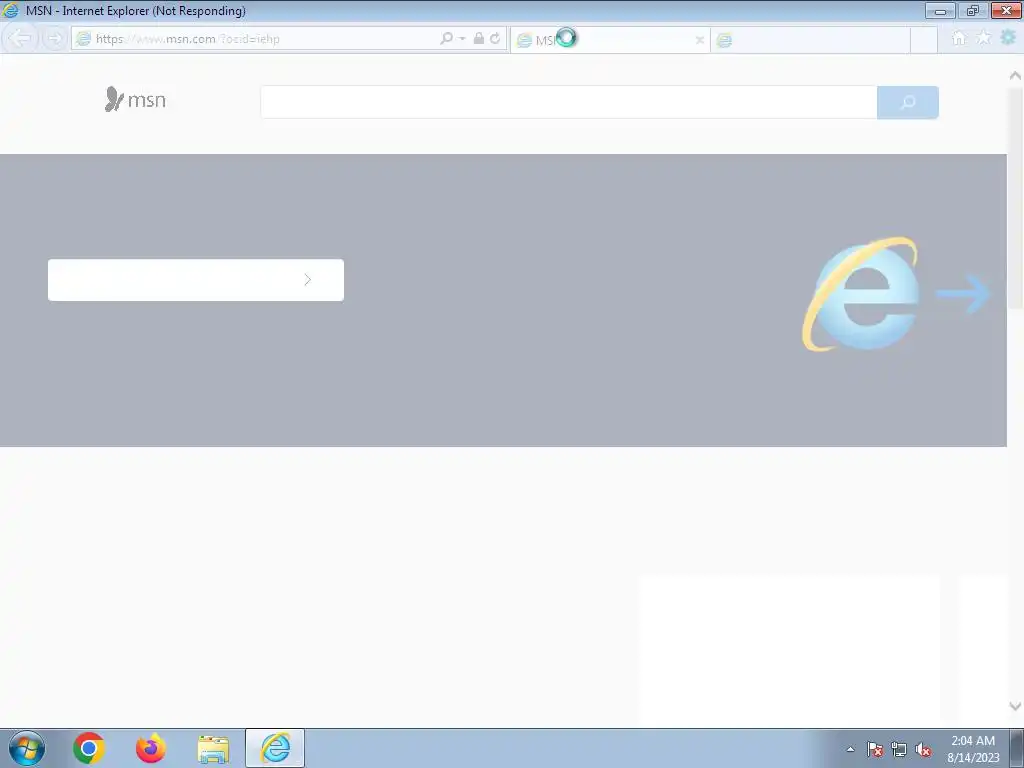
Task: Click the blue MSN search button
Action: [908, 102]
